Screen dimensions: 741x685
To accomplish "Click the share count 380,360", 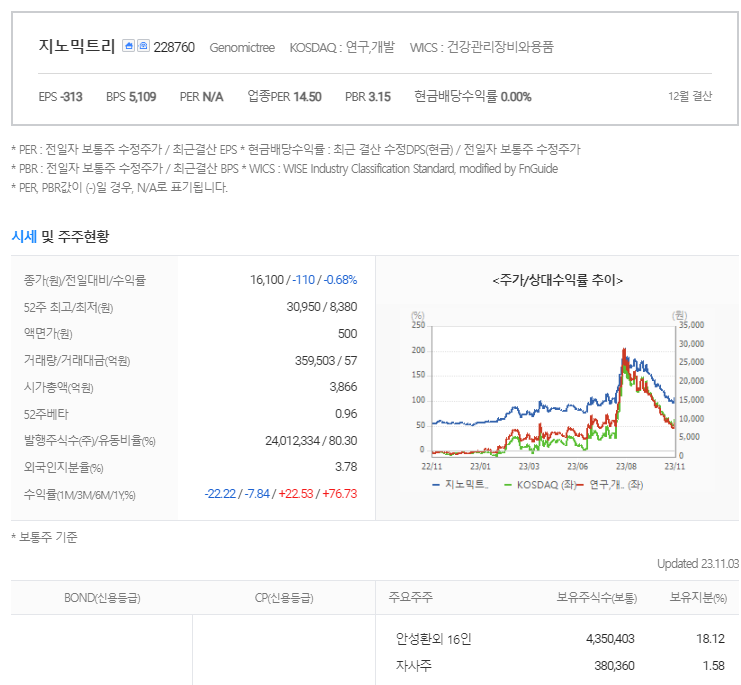I will 614,666.
